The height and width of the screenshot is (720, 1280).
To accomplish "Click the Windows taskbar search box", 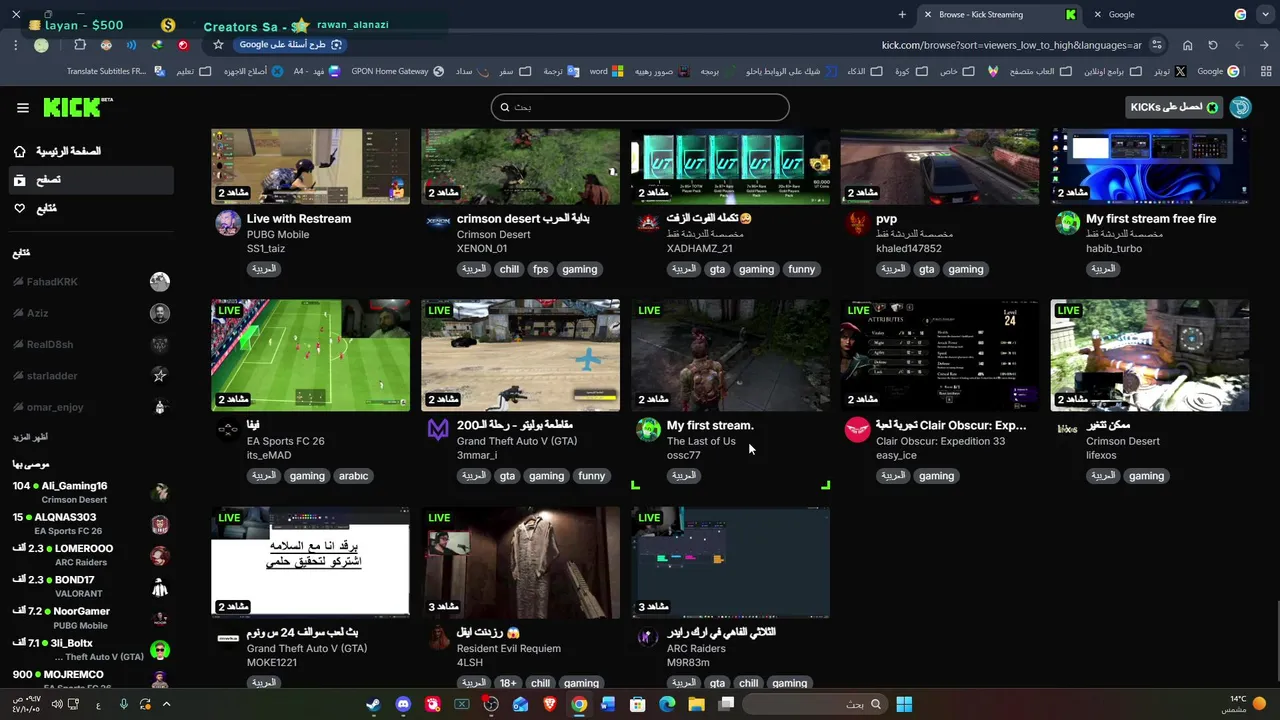I will (813, 704).
